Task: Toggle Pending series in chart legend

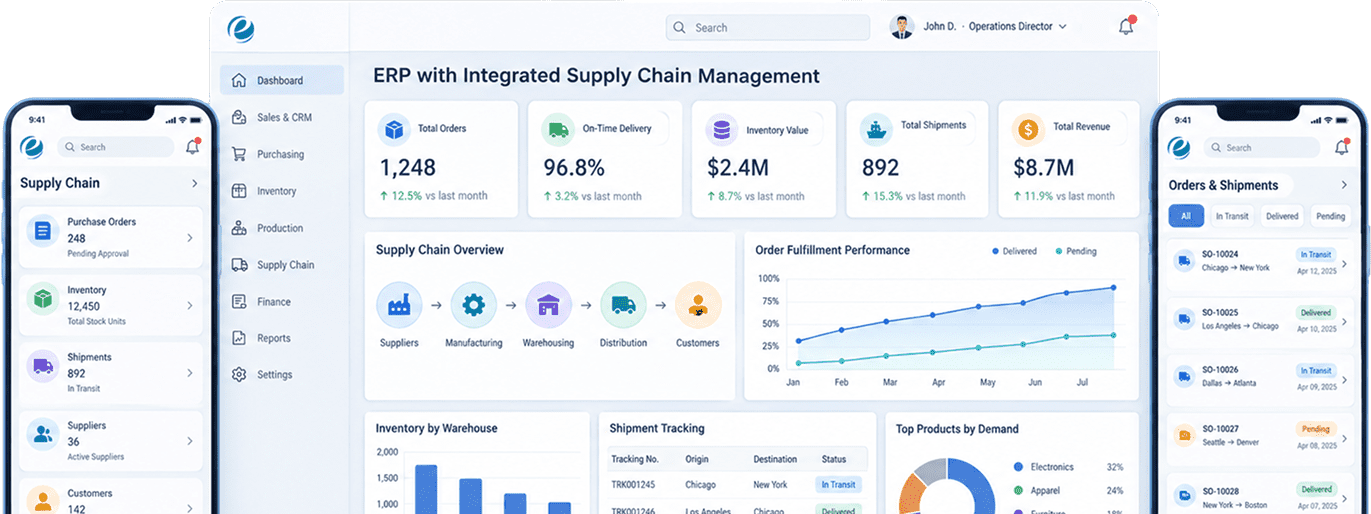Action: point(1076,251)
